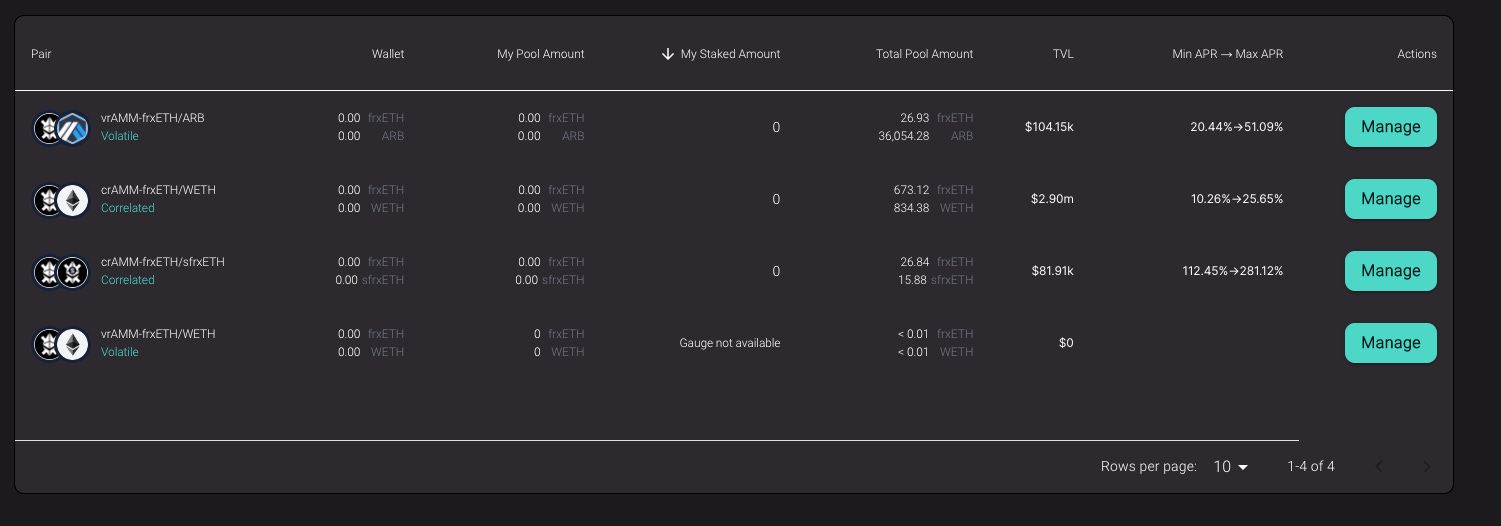Manage the crAMM-frxETH/WETH pool
The image size is (1501, 526).
click(x=1390, y=199)
